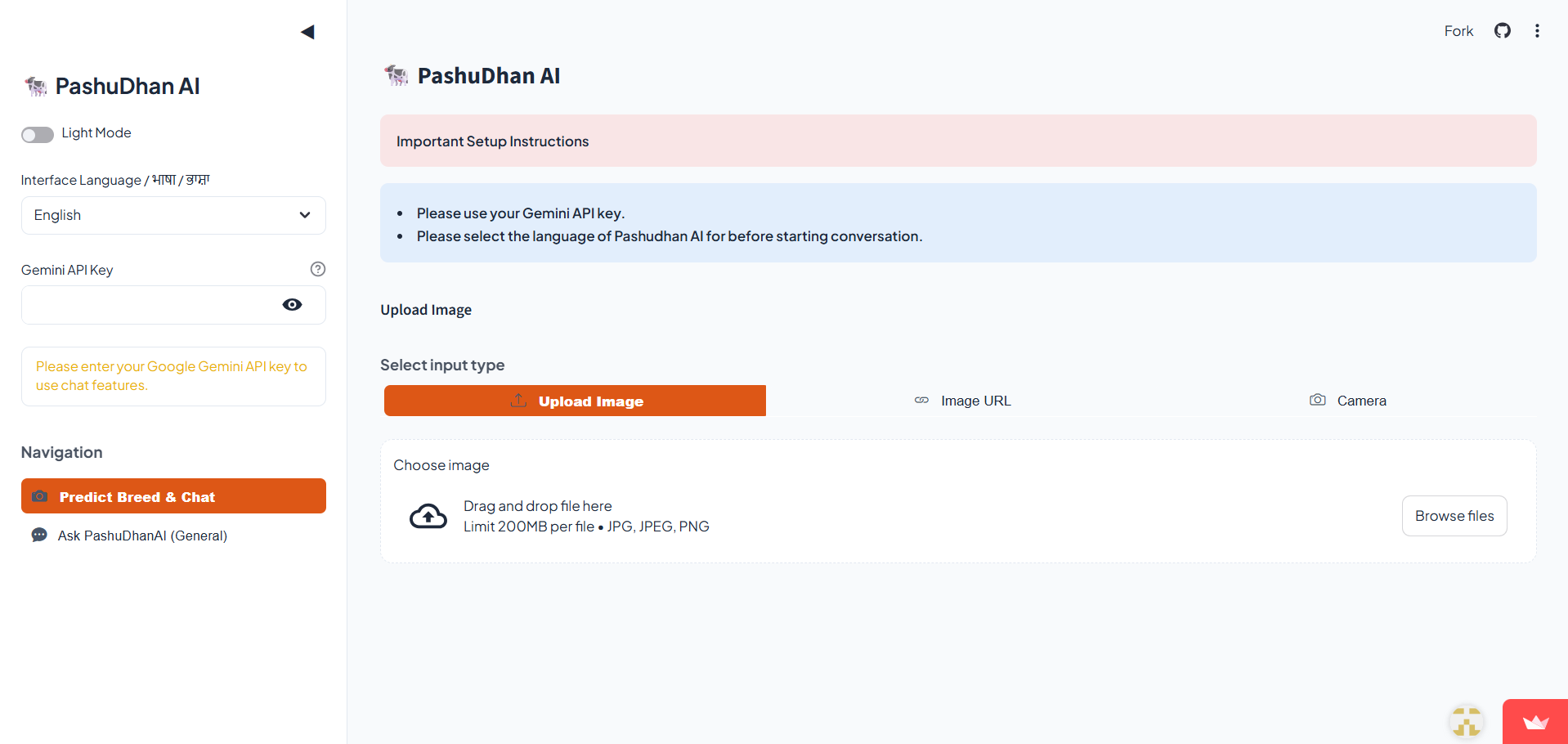Viewport: 1568px width, 744px height.
Task: Click the bullet about selecting Pashudhan AI language
Action: click(670, 236)
